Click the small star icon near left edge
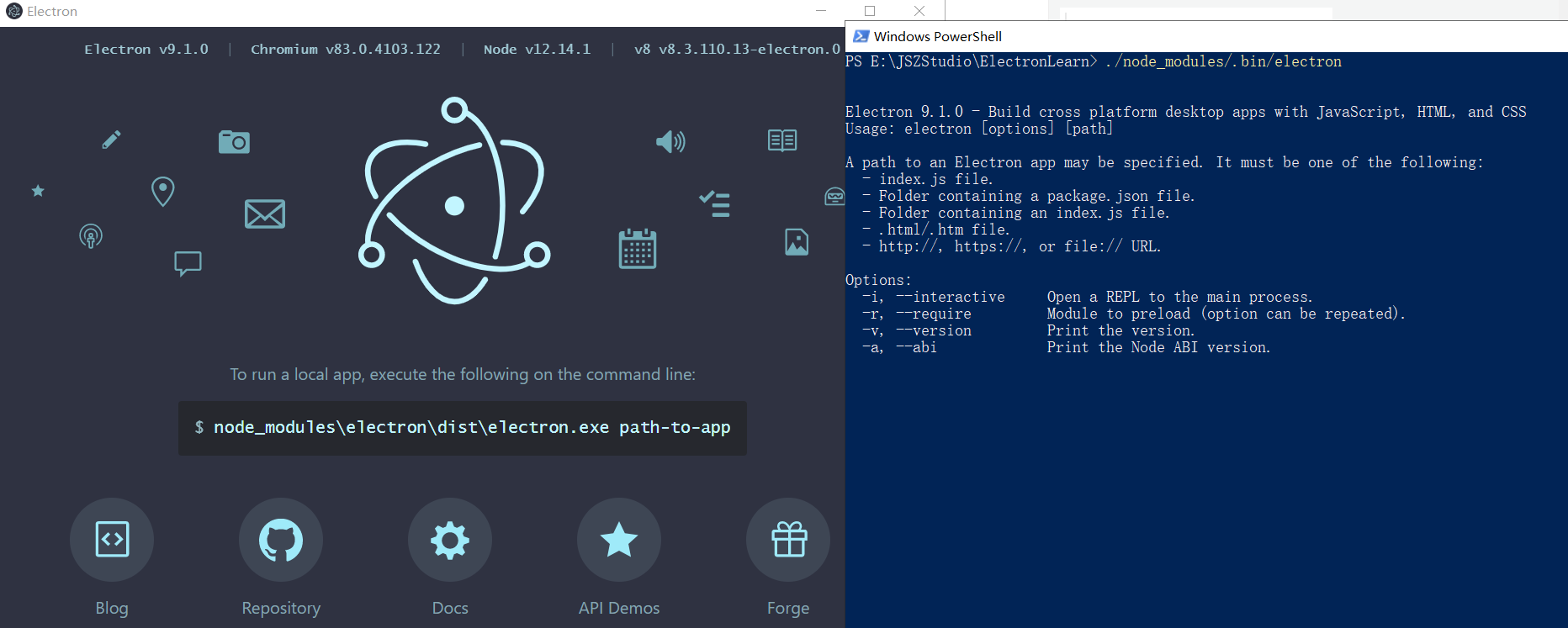The width and height of the screenshot is (1568, 628). coord(38,191)
